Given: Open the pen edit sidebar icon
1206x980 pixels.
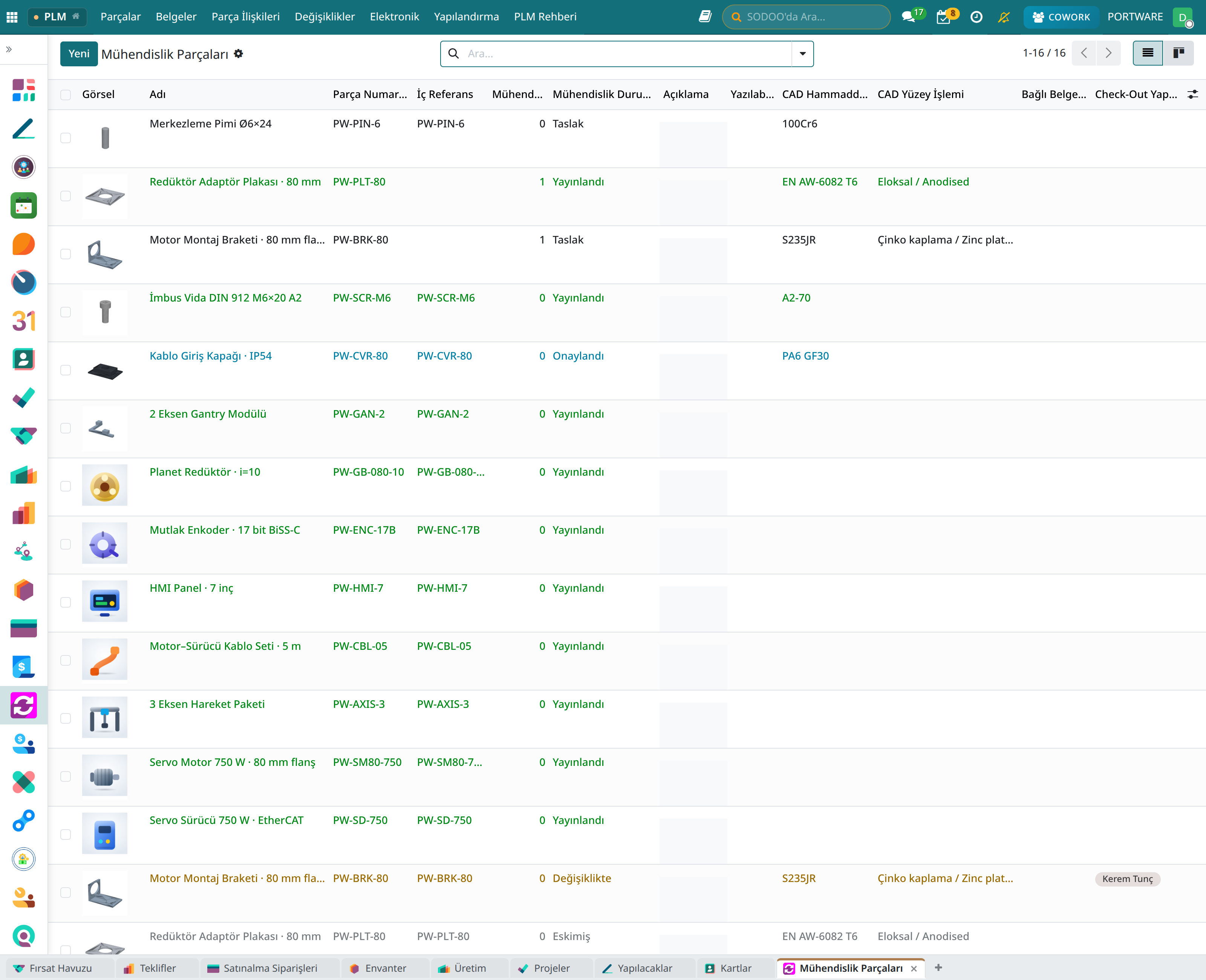Looking at the screenshot, I should point(24,129).
